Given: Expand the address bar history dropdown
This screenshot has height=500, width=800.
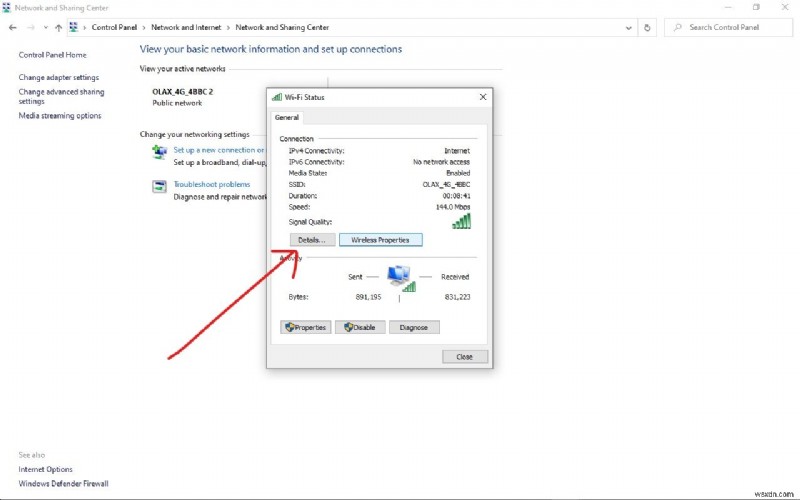Looking at the screenshot, I should 629,28.
